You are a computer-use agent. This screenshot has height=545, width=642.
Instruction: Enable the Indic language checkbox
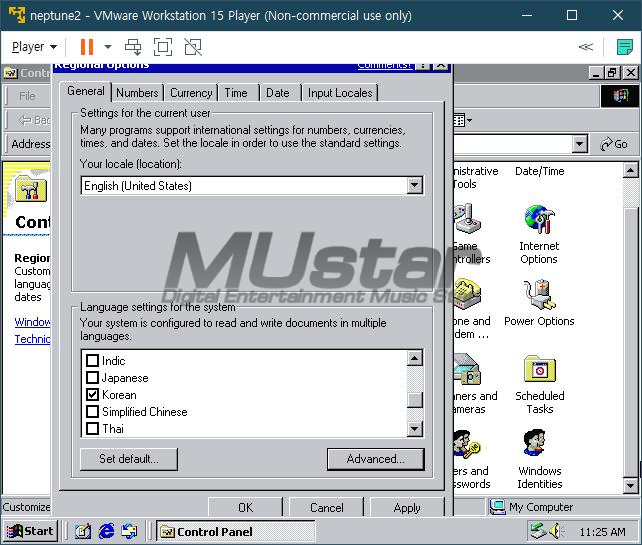93,360
